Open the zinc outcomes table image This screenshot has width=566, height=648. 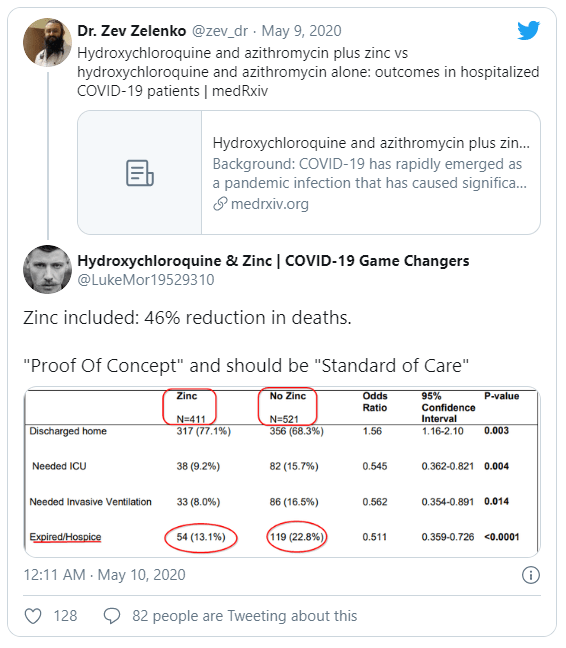(282, 472)
